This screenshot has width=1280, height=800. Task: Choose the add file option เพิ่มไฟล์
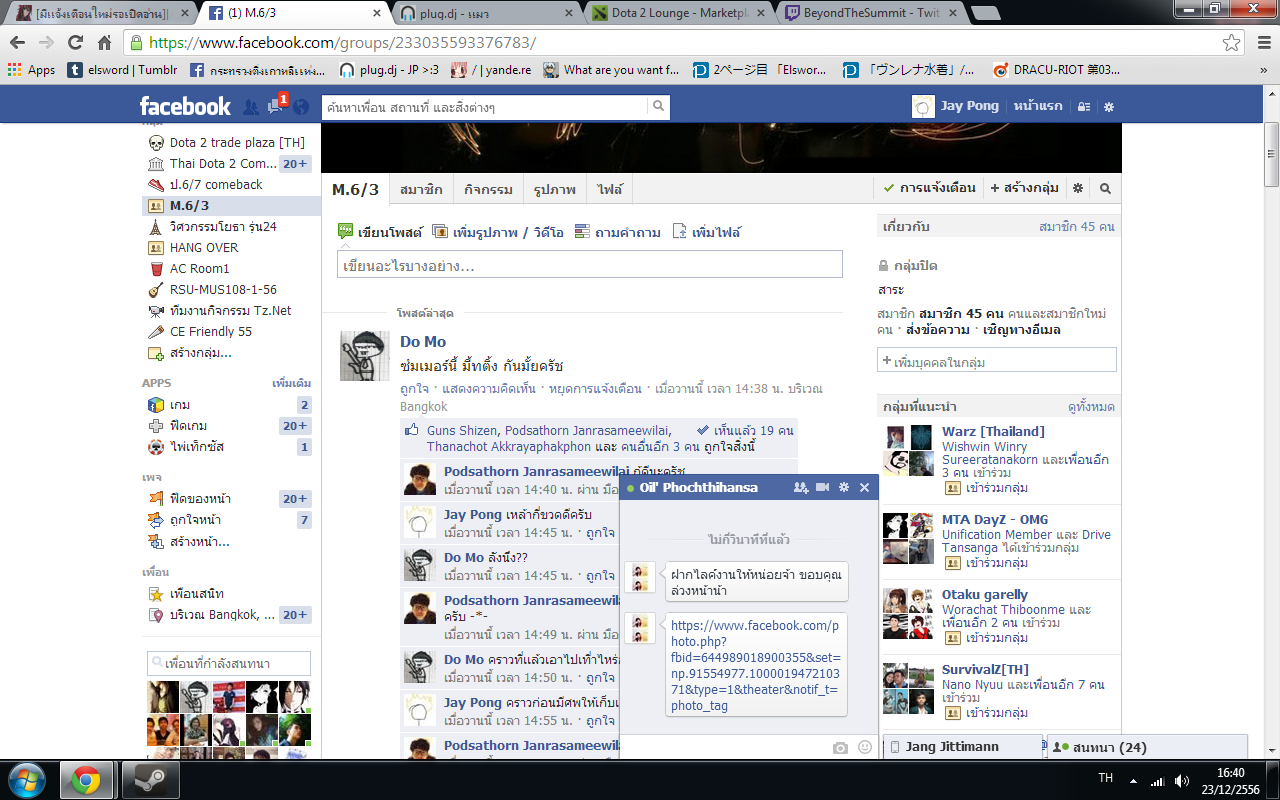click(x=707, y=232)
